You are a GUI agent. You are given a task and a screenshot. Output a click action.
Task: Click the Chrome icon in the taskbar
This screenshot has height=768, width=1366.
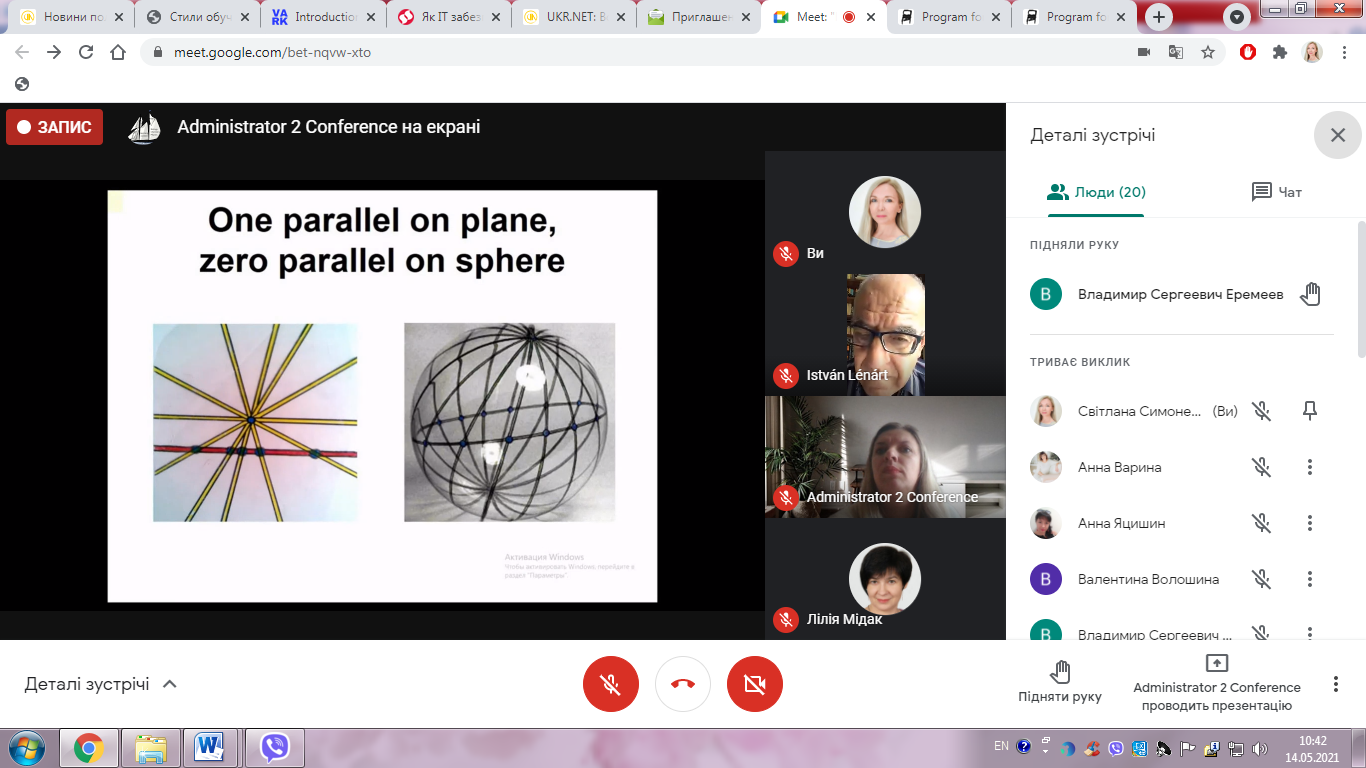[89, 747]
